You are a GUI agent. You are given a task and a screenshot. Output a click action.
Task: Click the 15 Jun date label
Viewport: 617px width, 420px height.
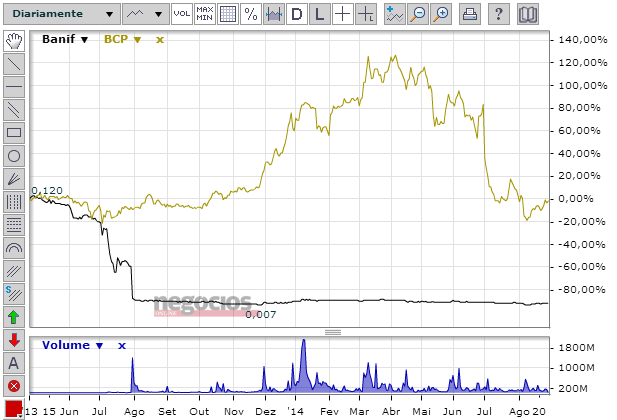tap(61, 412)
